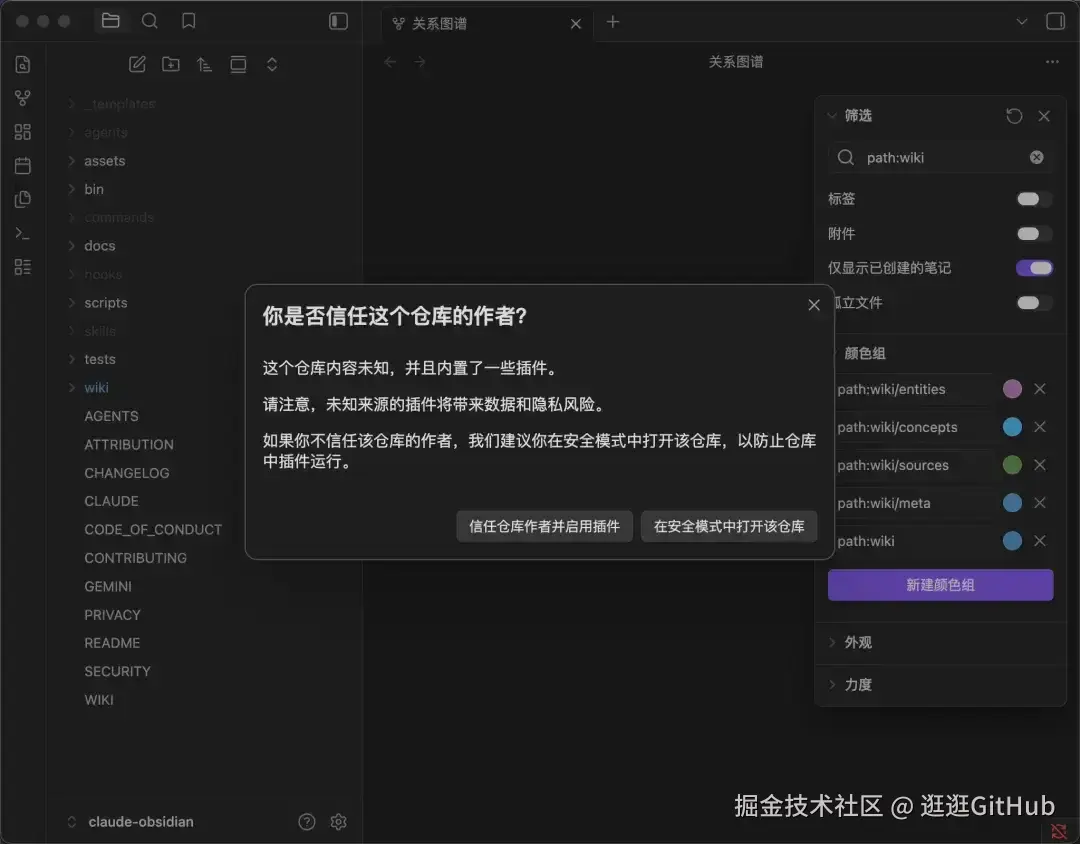Click the bookmark icon in top bar
The height and width of the screenshot is (844, 1080).
(188, 21)
